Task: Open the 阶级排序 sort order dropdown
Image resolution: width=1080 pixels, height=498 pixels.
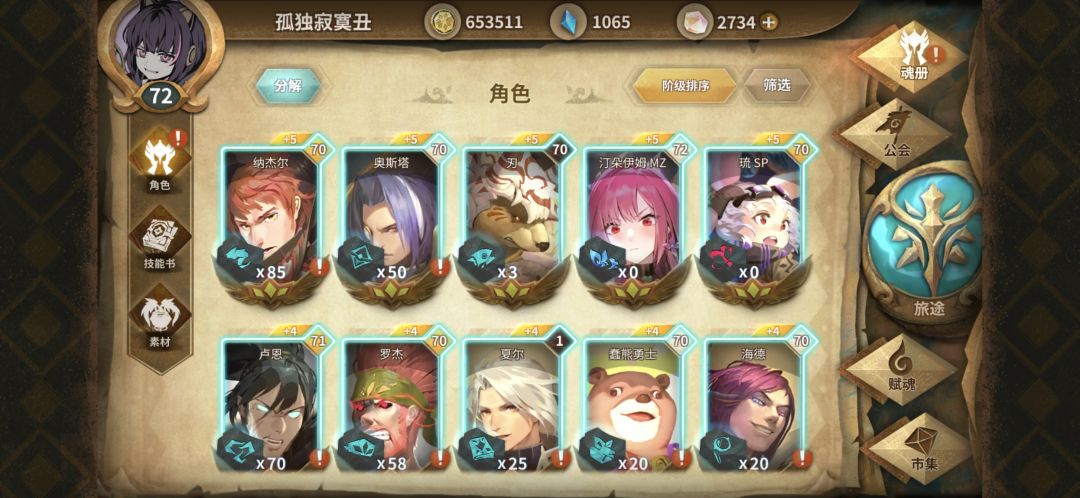Action: click(x=685, y=85)
